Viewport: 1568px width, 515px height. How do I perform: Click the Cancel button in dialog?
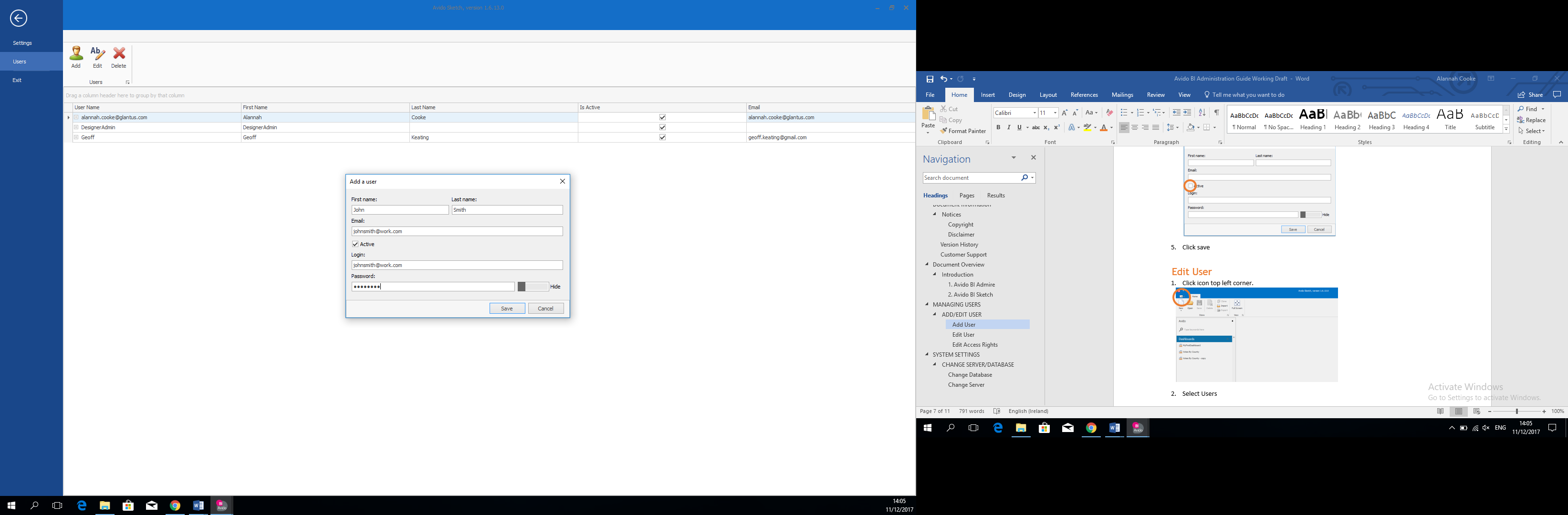click(x=545, y=309)
